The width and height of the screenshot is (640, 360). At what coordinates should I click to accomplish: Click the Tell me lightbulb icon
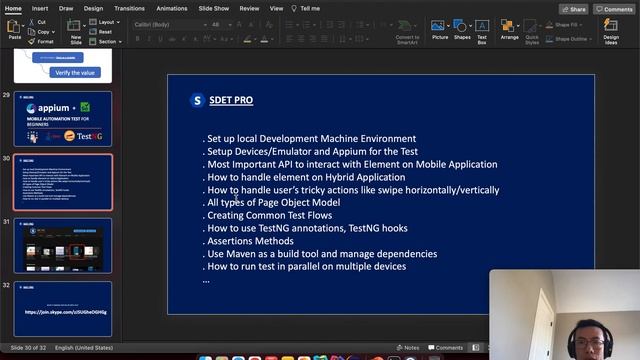294,8
